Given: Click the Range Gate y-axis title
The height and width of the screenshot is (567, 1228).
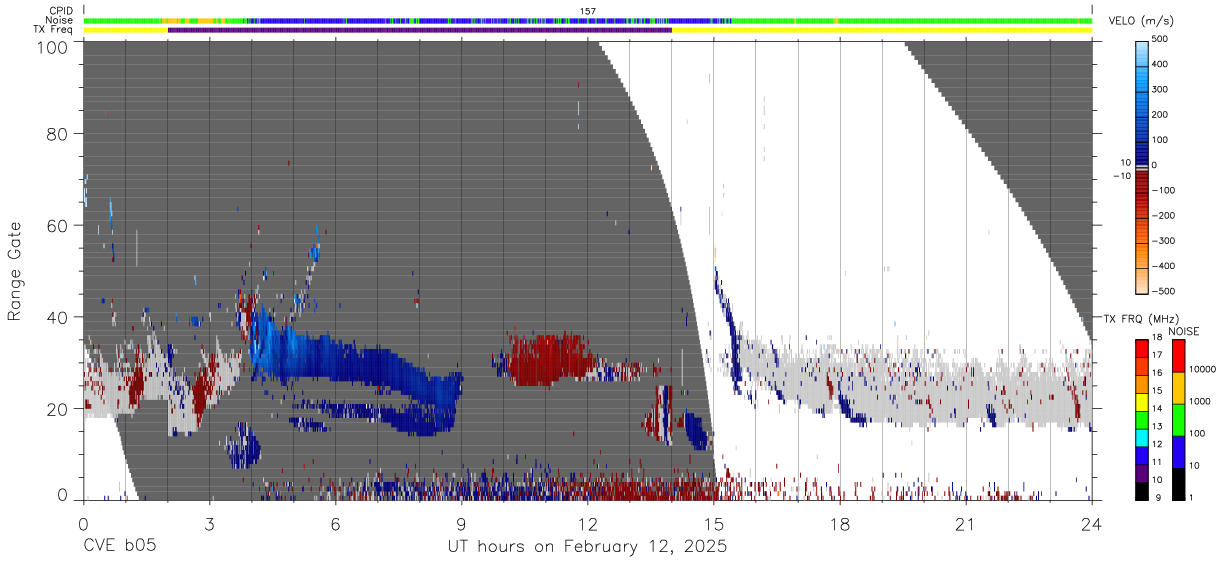Looking at the screenshot, I should pyautogui.click(x=15, y=271).
